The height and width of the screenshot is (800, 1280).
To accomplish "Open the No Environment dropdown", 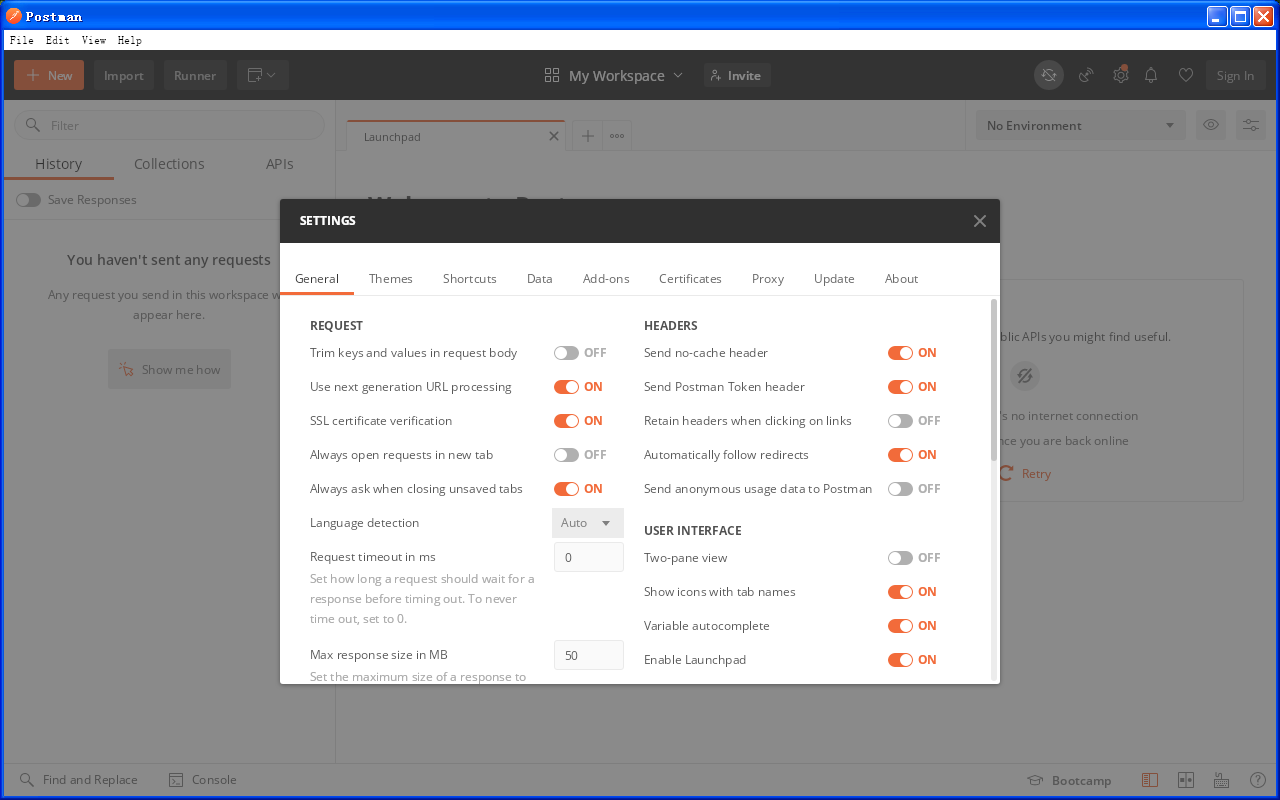I will pos(1080,125).
